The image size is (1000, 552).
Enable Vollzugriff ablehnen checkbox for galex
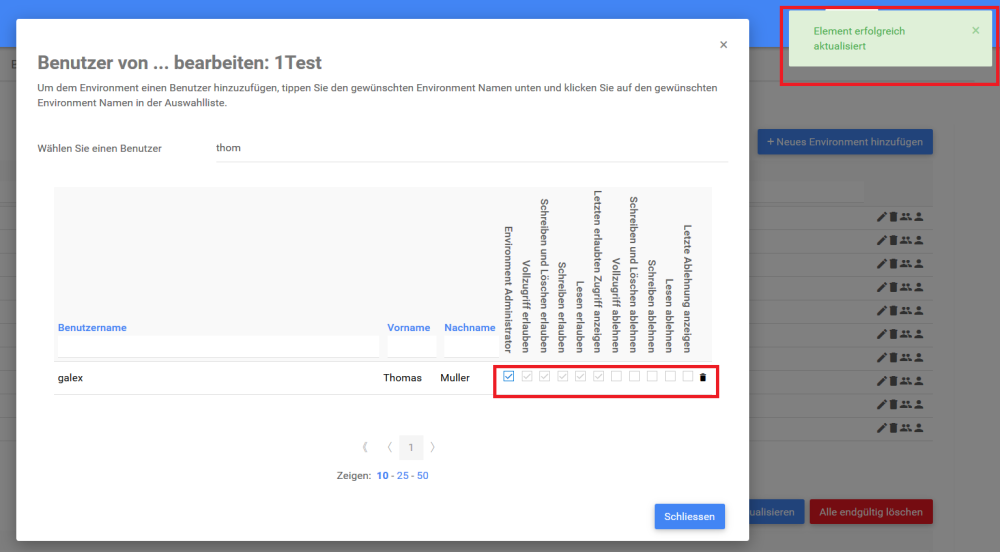617,377
